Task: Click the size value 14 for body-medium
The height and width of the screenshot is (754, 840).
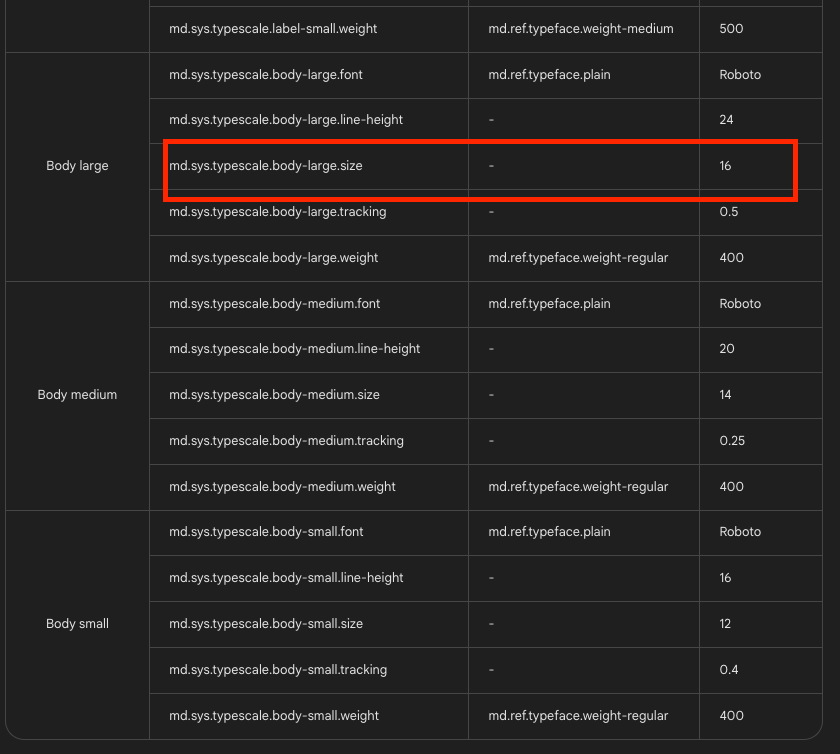Action: coord(724,395)
